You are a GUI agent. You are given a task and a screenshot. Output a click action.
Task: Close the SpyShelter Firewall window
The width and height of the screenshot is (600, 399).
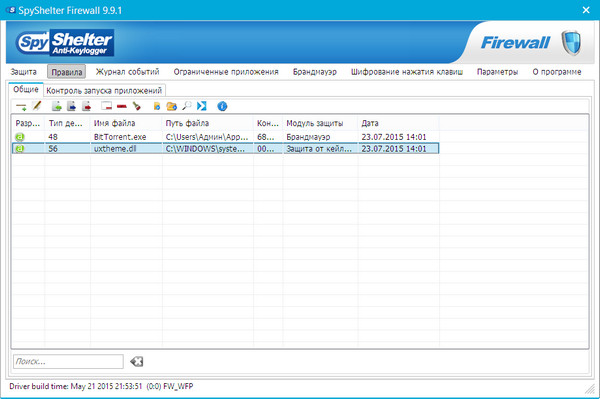[x=586, y=10]
